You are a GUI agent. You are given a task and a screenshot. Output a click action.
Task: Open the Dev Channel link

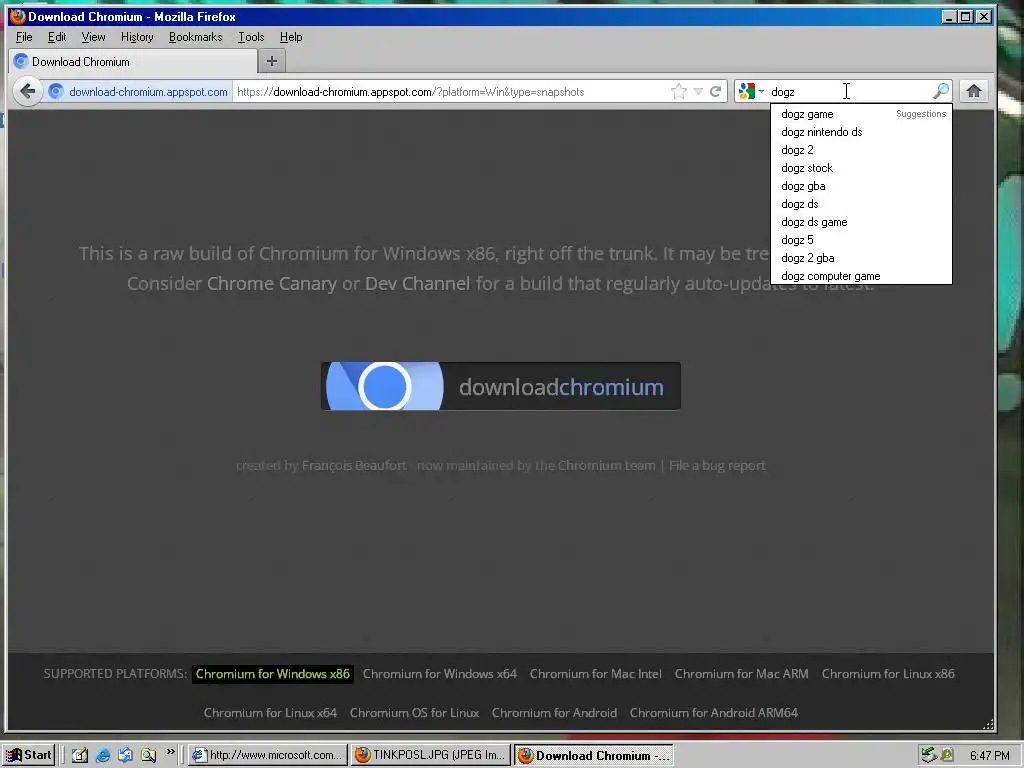[417, 283]
